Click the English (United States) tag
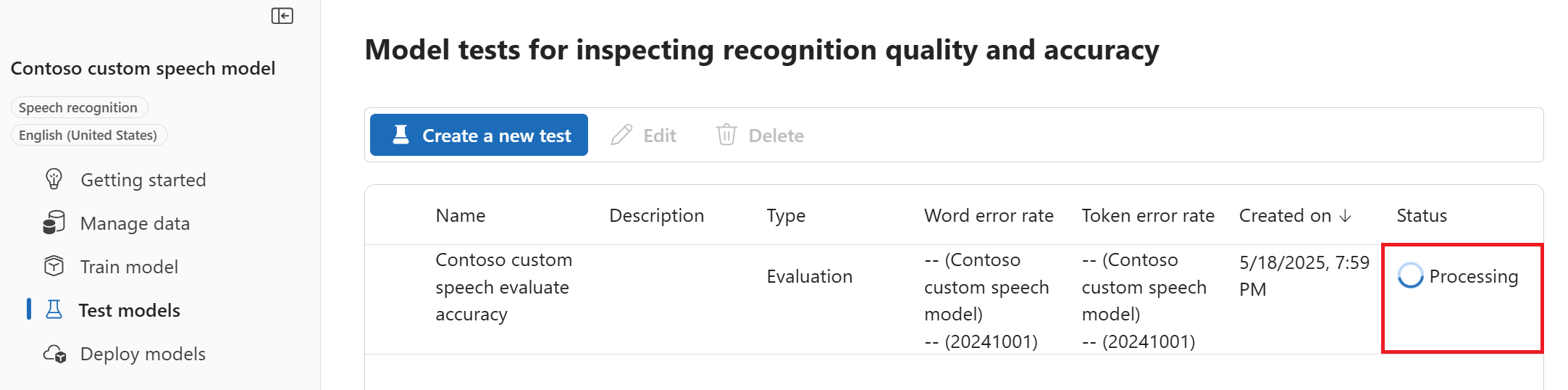The image size is (1568, 390). tap(88, 135)
